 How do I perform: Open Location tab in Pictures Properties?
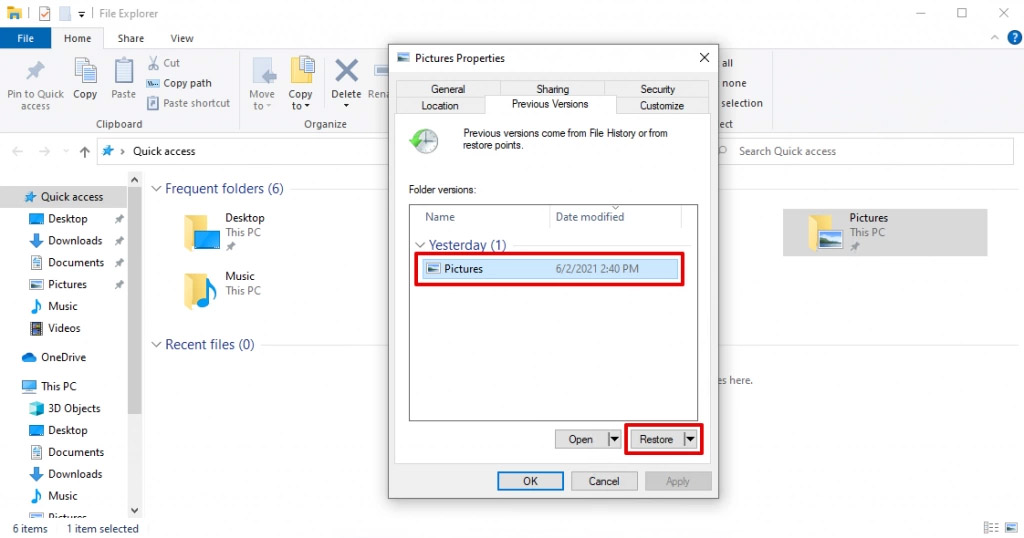coord(440,106)
